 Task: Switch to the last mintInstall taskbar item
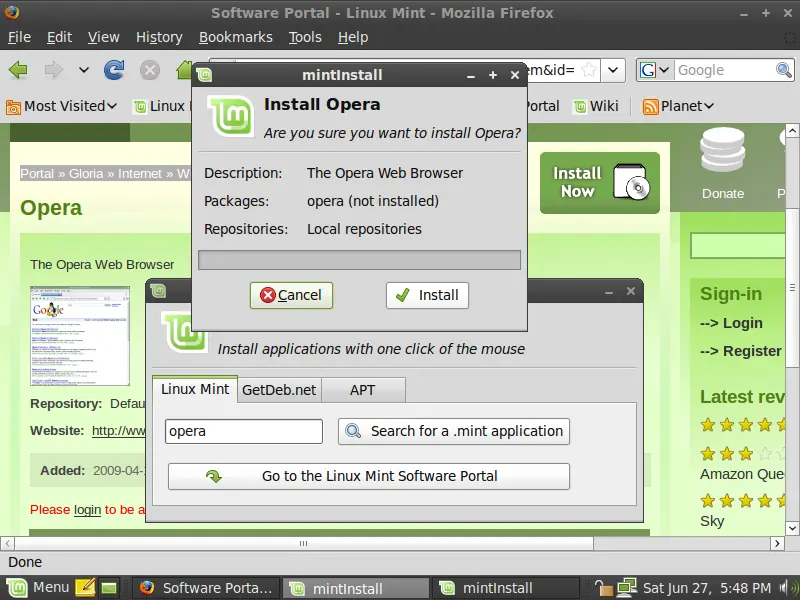click(505, 588)
